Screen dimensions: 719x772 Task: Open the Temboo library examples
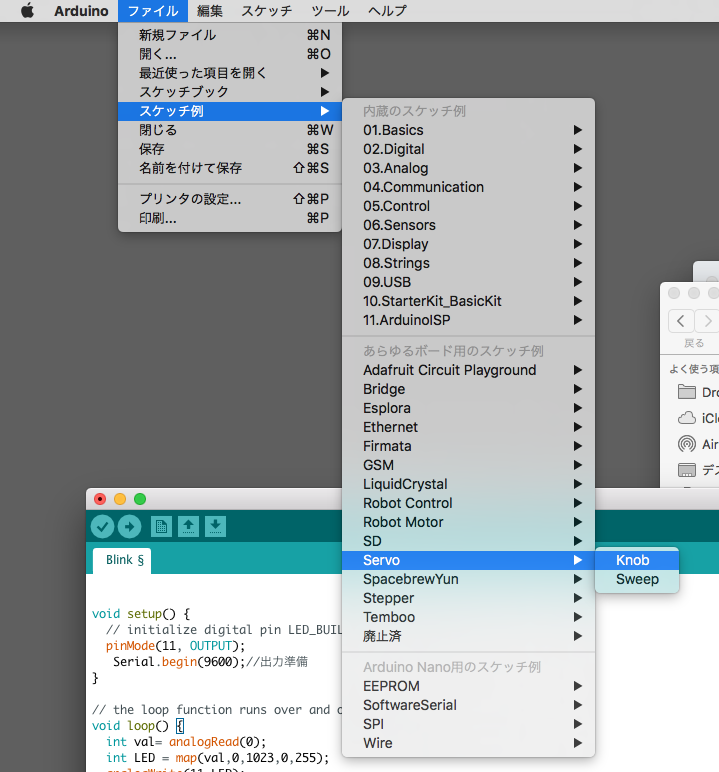point(468,617)
